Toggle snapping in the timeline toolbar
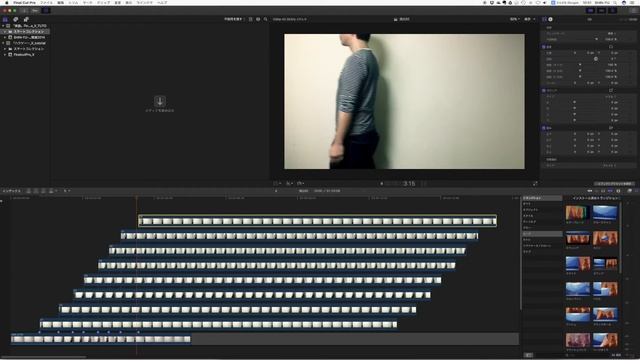Viewport: 640px width, 360px height. pyautogui.click(x=610, y=191)
